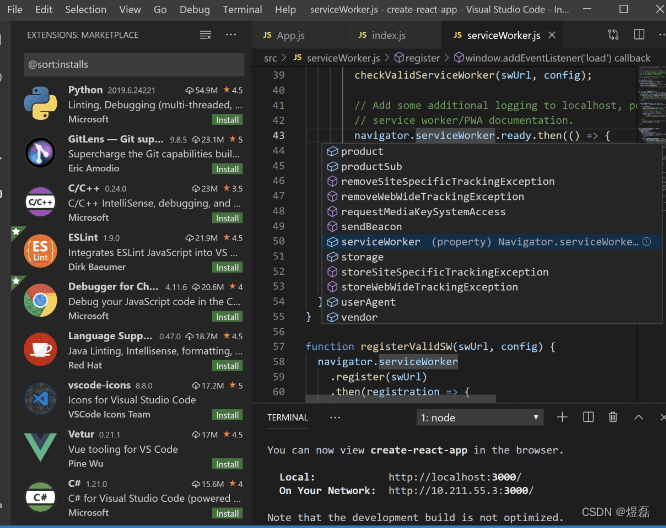
Task: Click the vscode-icons extension logo
Action: pyautogui.click(x=40, y=398)
